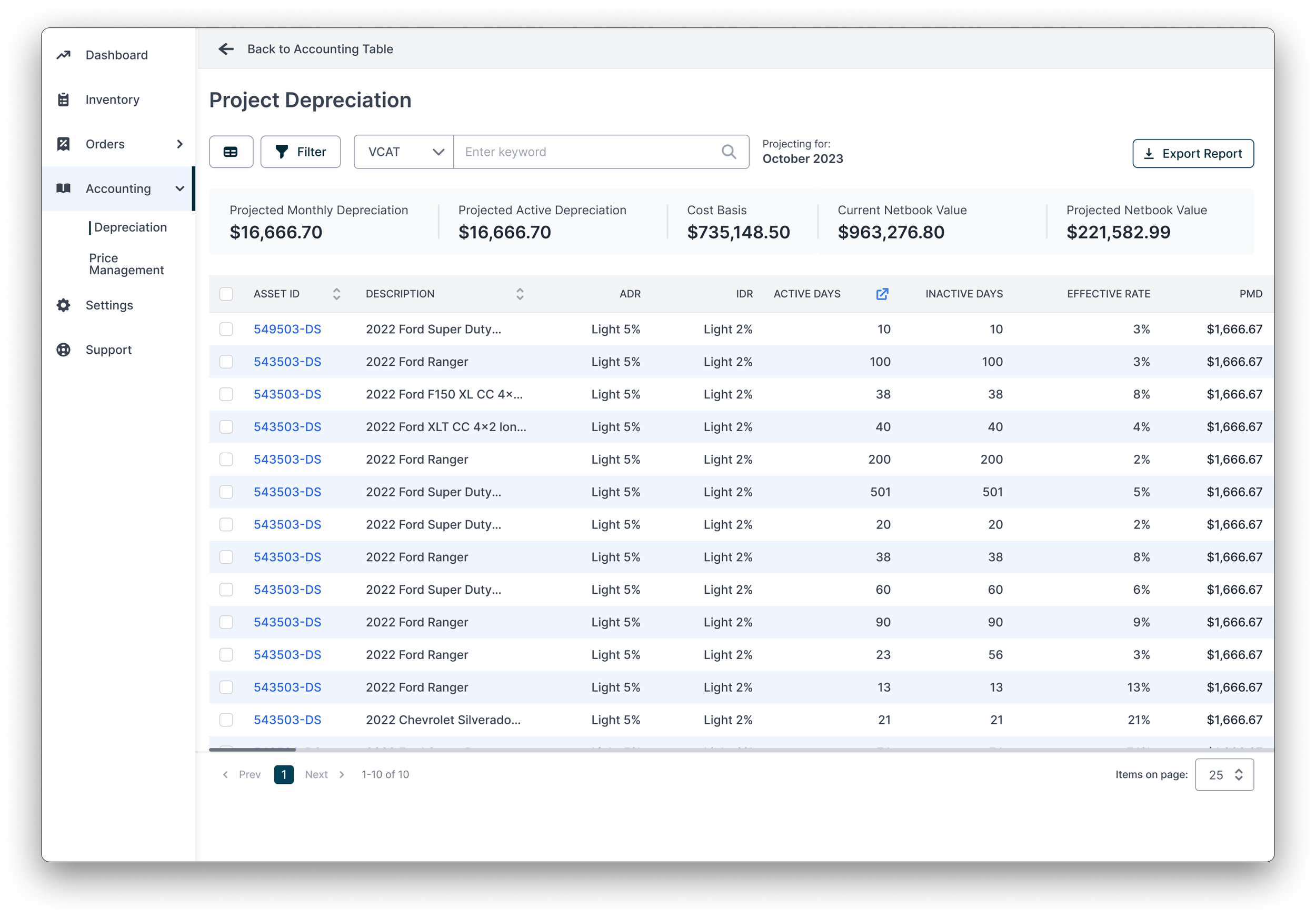1316x917 pixels.
Task: Expand the Orders sidebar submenu
Action: click(x=180, y=144)
